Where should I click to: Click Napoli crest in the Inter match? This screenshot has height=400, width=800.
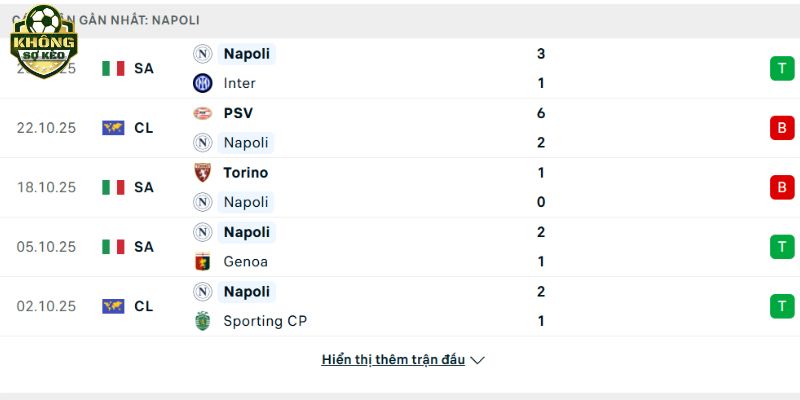coord(203,54)
